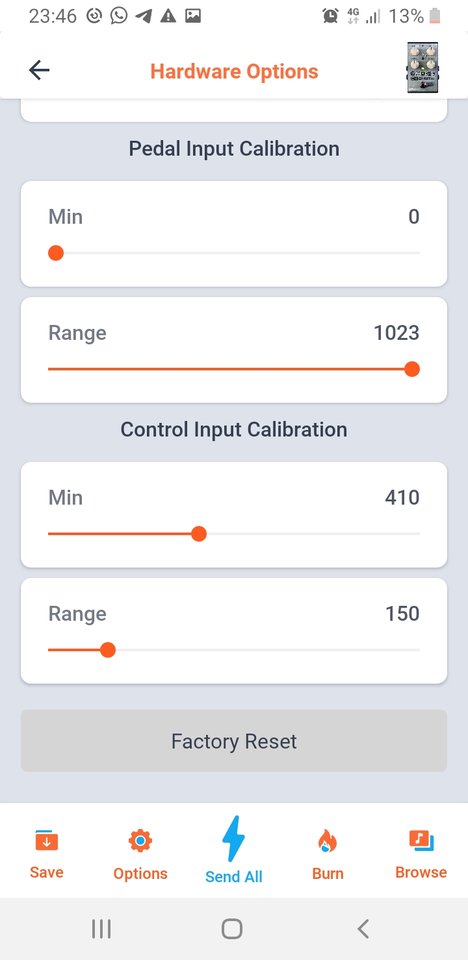
Task: Tap the Burn flame icon
Action: click(327, 841)
